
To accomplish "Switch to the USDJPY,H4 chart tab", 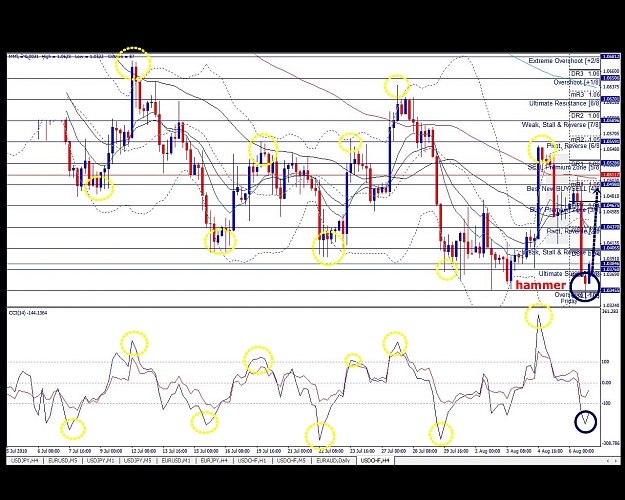I will pos(25,461).
